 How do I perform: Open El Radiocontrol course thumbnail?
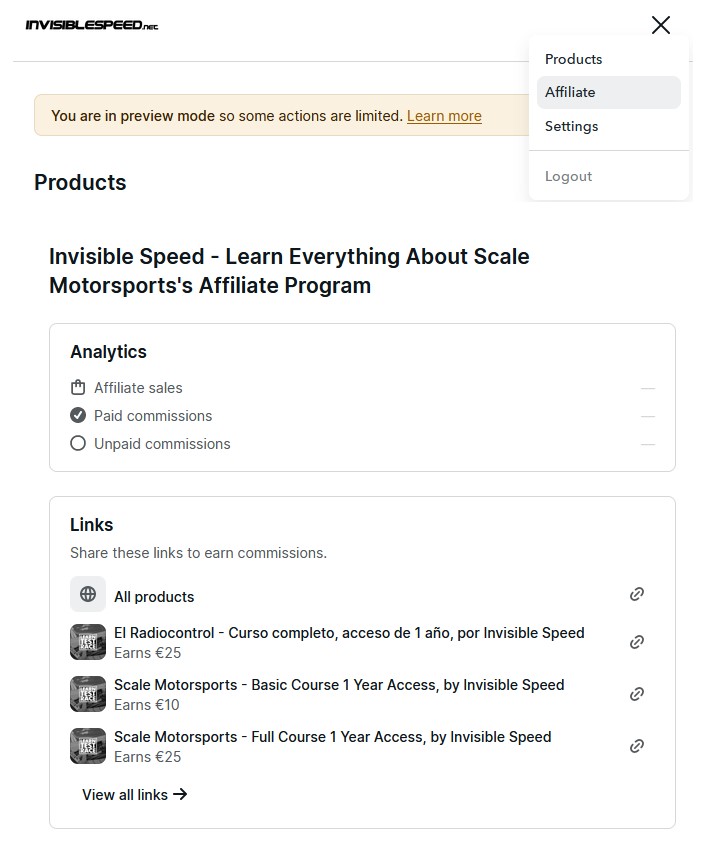[x=88, y=642]
